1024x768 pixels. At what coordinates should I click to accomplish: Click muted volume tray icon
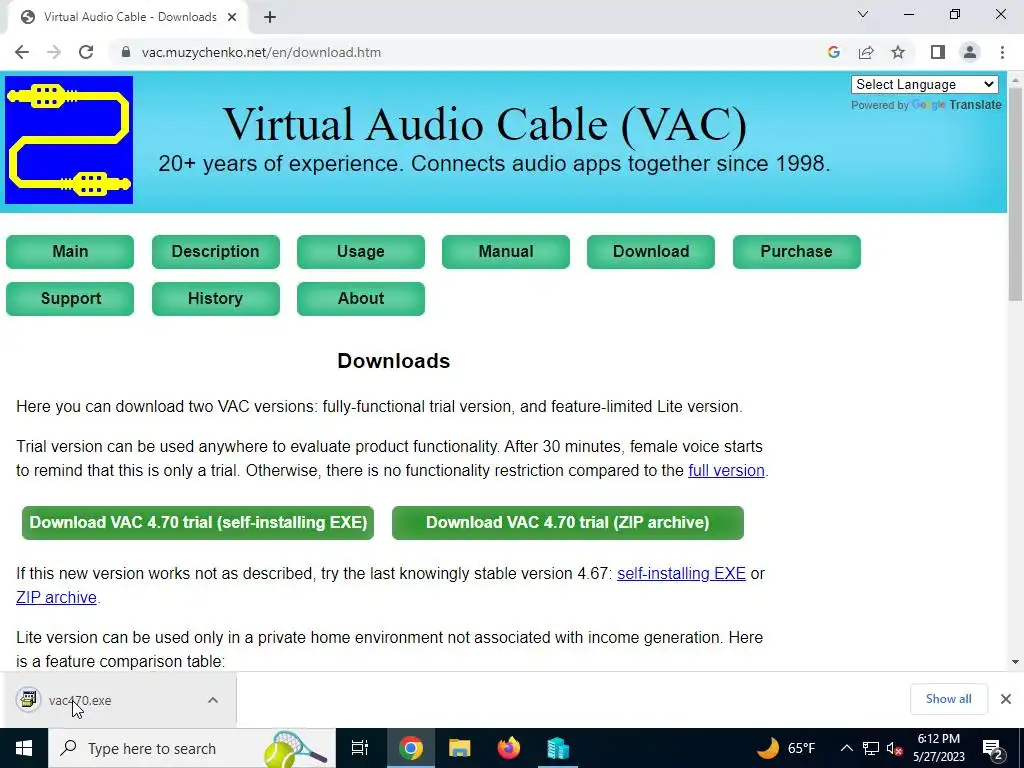tap(895, 748)
